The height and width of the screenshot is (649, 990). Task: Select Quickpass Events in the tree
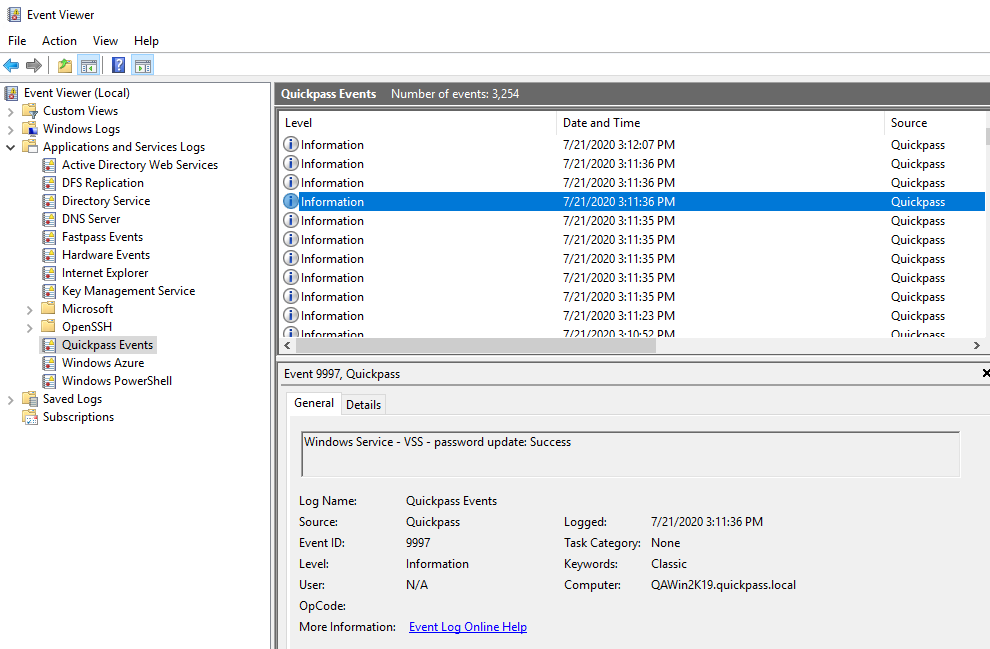pyautogui.click(x=107, y=345)
